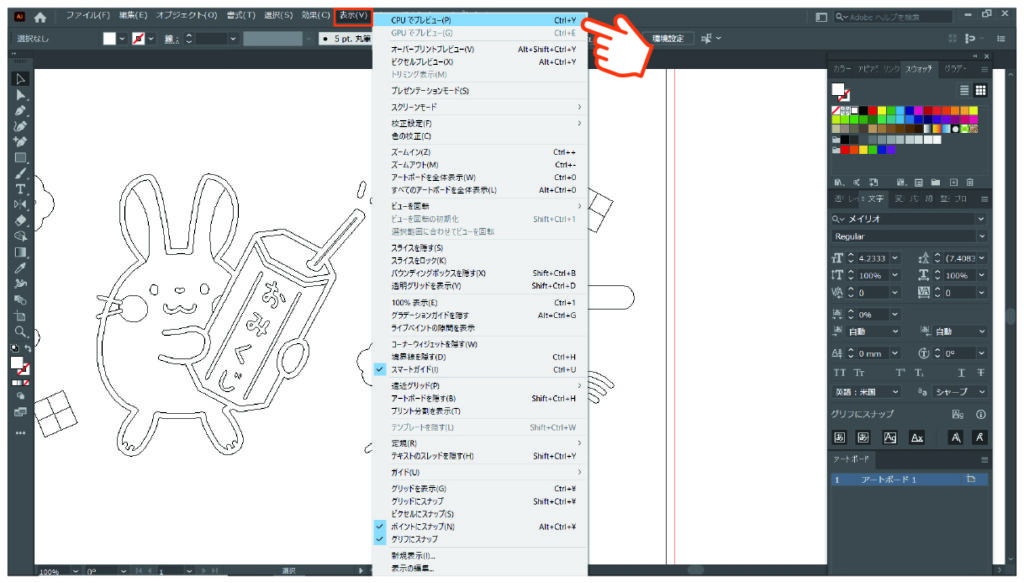Open the ファイル(F) menu
This screenshot has width=1024, height=583.
[88, 15]
